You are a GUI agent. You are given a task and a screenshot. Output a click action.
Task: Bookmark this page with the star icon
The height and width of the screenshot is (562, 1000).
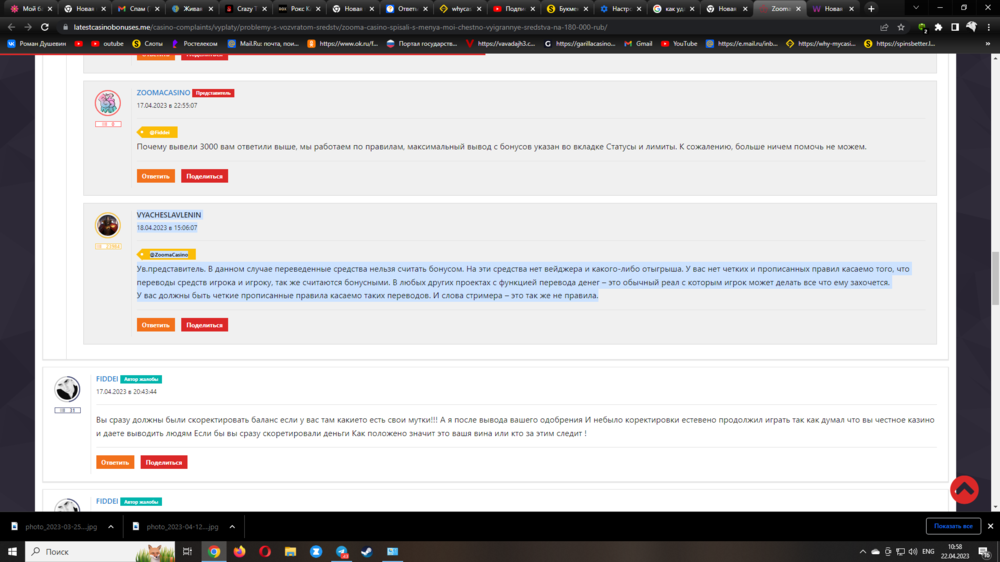click(x=901, y=27)
